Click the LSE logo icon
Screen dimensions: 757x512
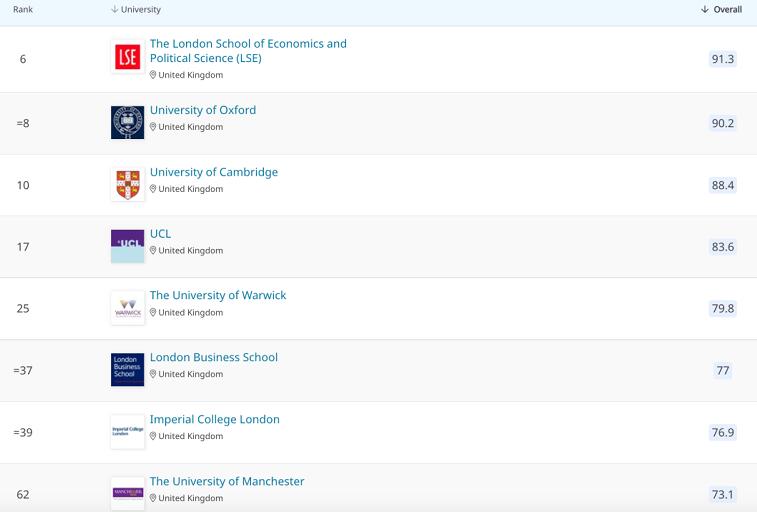pos(127,58)
